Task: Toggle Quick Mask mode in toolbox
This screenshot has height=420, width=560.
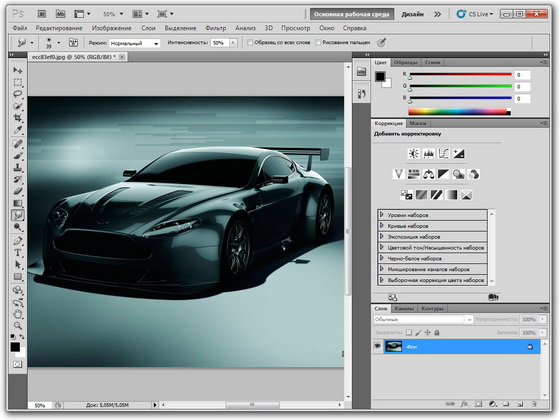Action: (x=18, y=364)
